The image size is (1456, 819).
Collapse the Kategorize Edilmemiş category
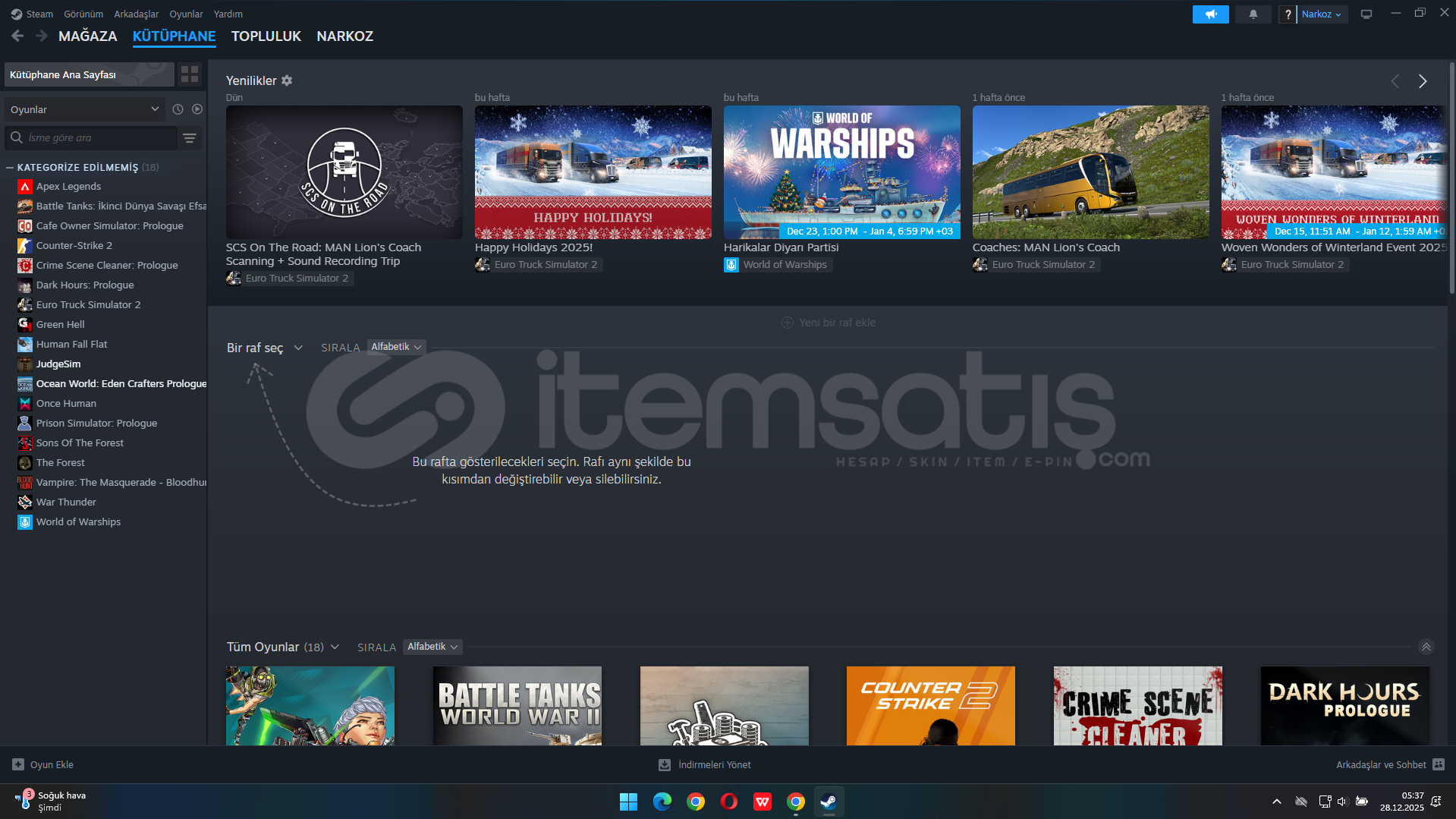pyautogui.click(x=10, y=168)
